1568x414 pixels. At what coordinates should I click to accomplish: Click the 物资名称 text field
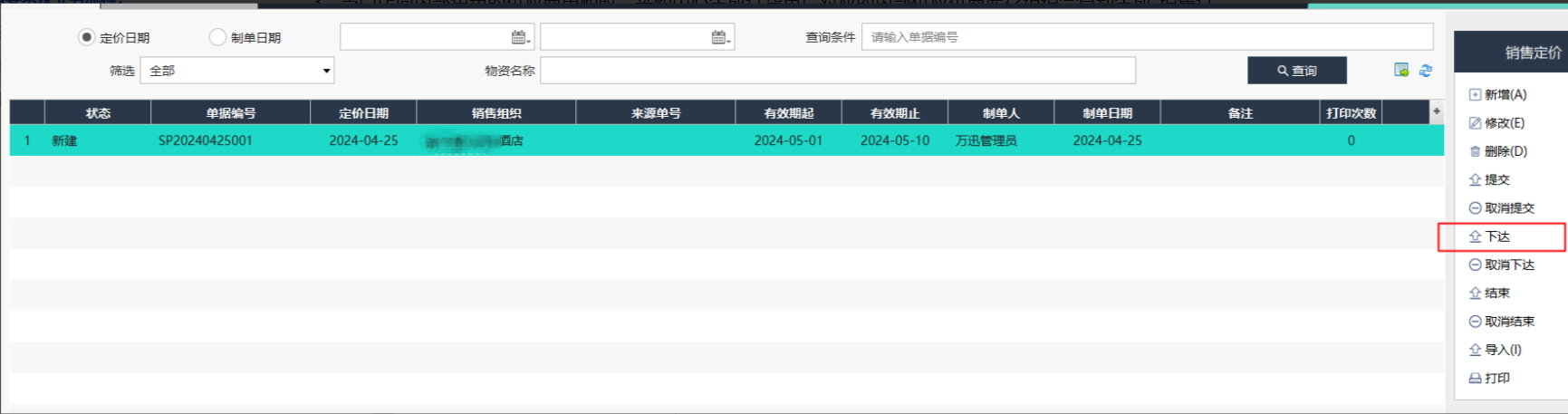pyautogui.click(x=837, y=71)
